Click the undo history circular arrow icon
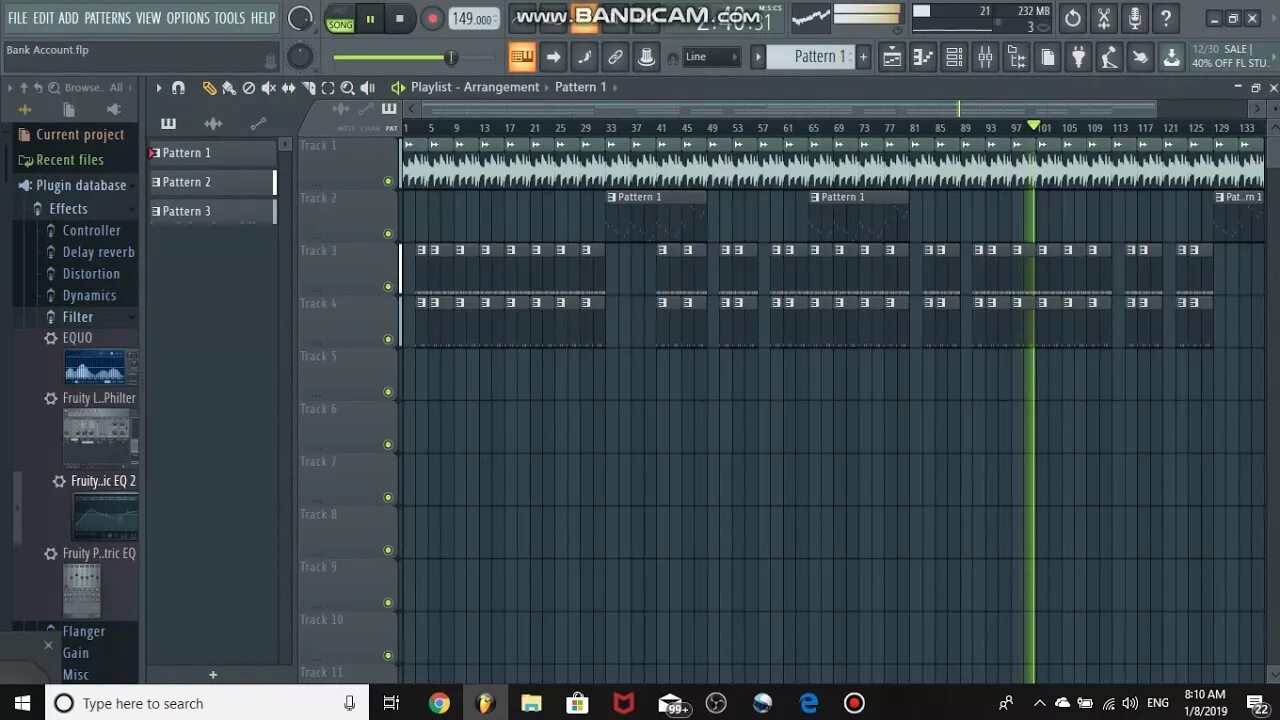Viewport: 1280px width, 720px height. click(x=1073, y=18)
